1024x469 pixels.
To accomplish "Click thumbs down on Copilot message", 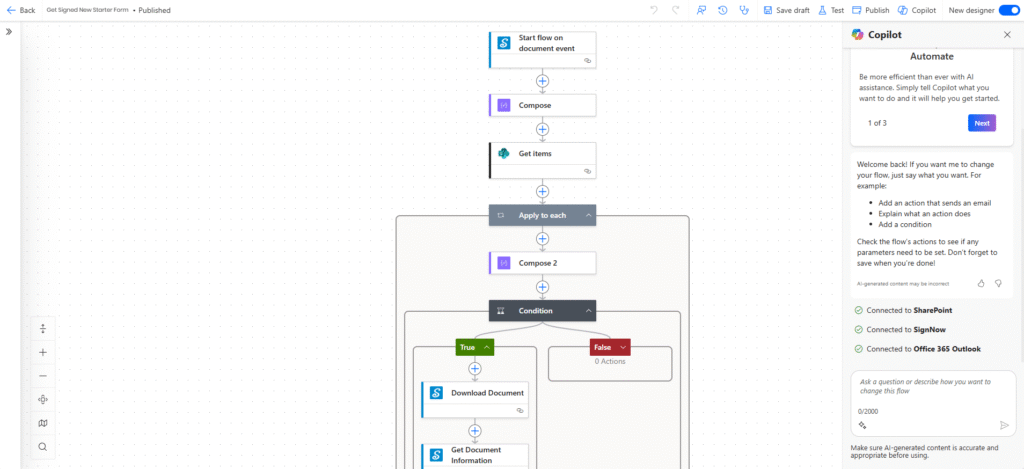I will coord(997,283).
